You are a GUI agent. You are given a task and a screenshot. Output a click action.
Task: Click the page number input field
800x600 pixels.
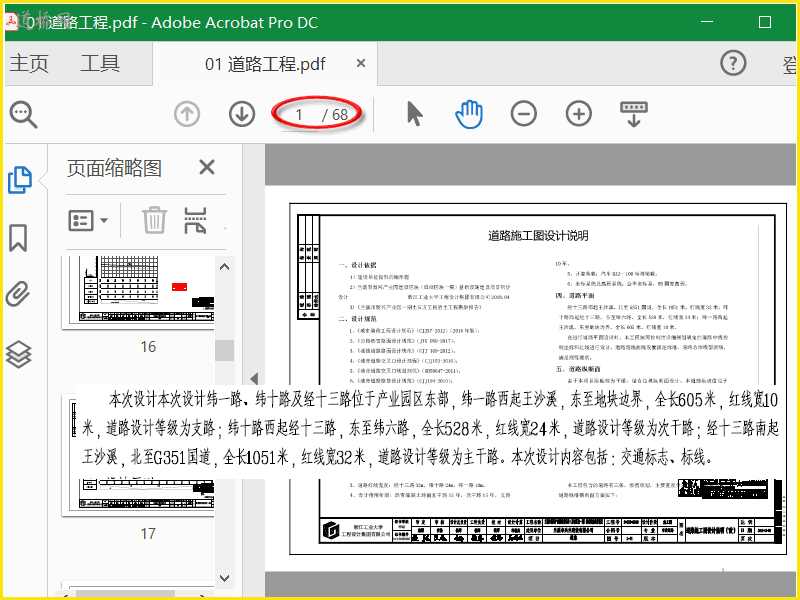tap(300, 115)
